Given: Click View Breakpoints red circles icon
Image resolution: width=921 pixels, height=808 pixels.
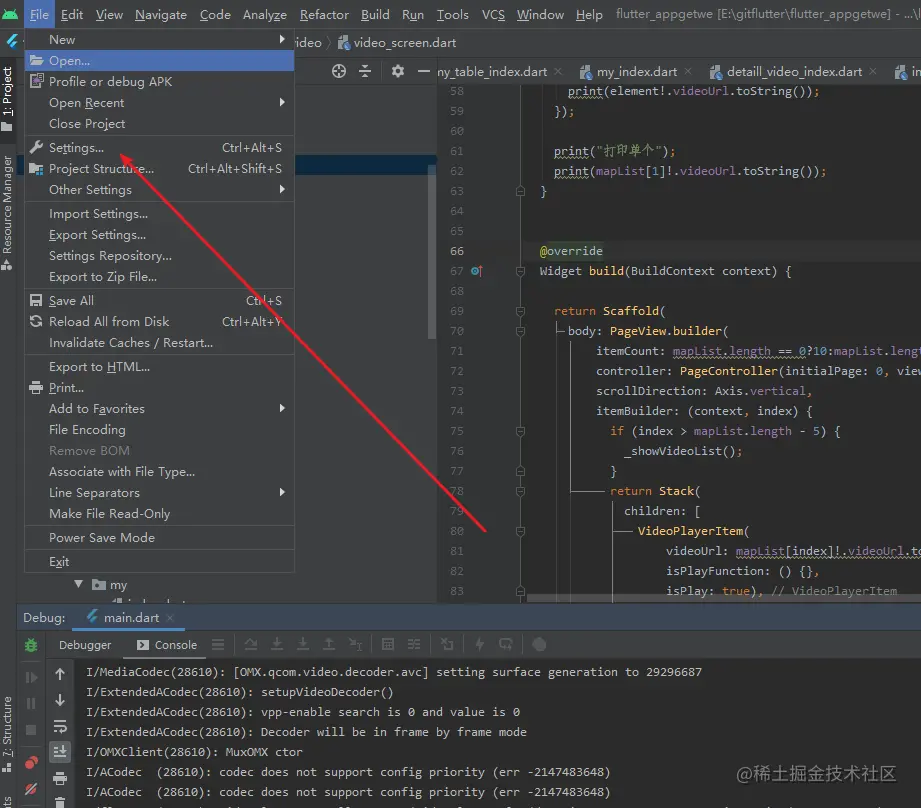Looking at the screenshot, I should [31, 763].
